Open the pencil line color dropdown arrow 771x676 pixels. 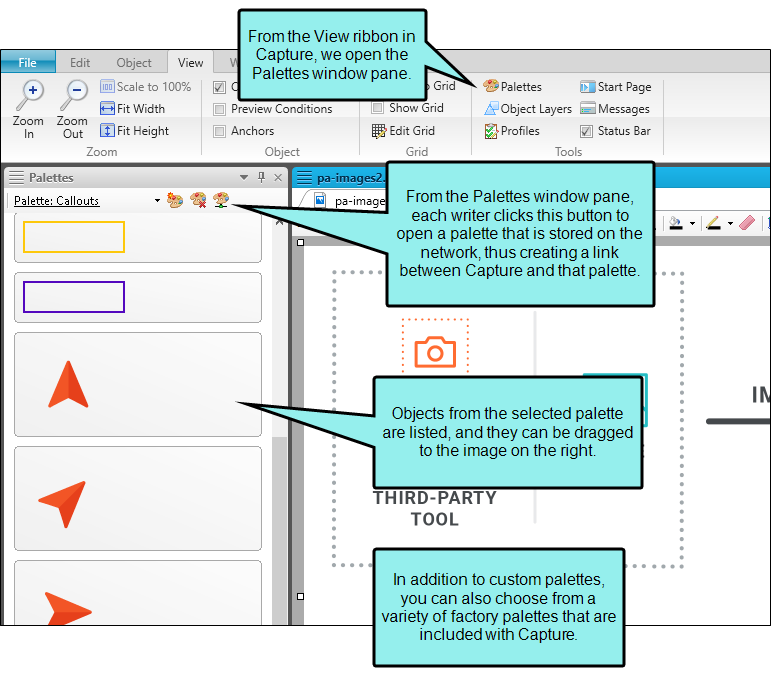click(x=730, y=223)
